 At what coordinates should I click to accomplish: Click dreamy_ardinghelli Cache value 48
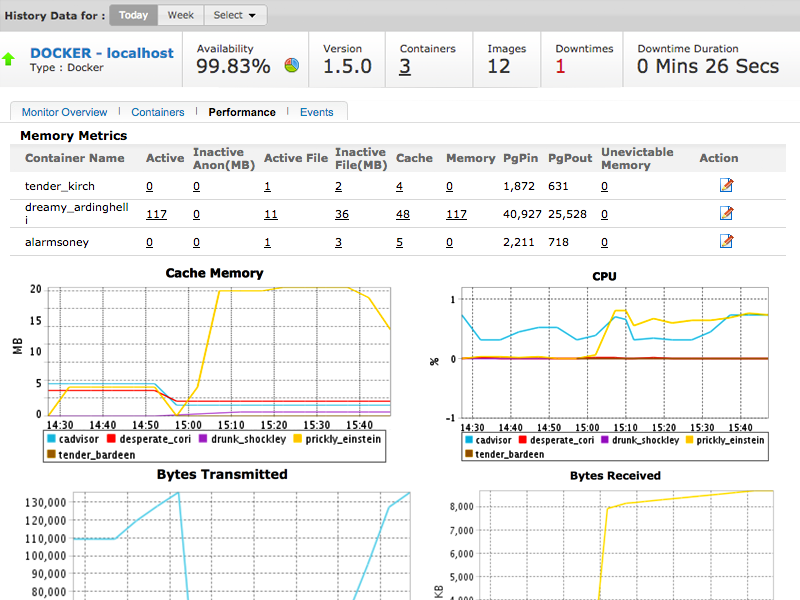[x=403, y=214]
